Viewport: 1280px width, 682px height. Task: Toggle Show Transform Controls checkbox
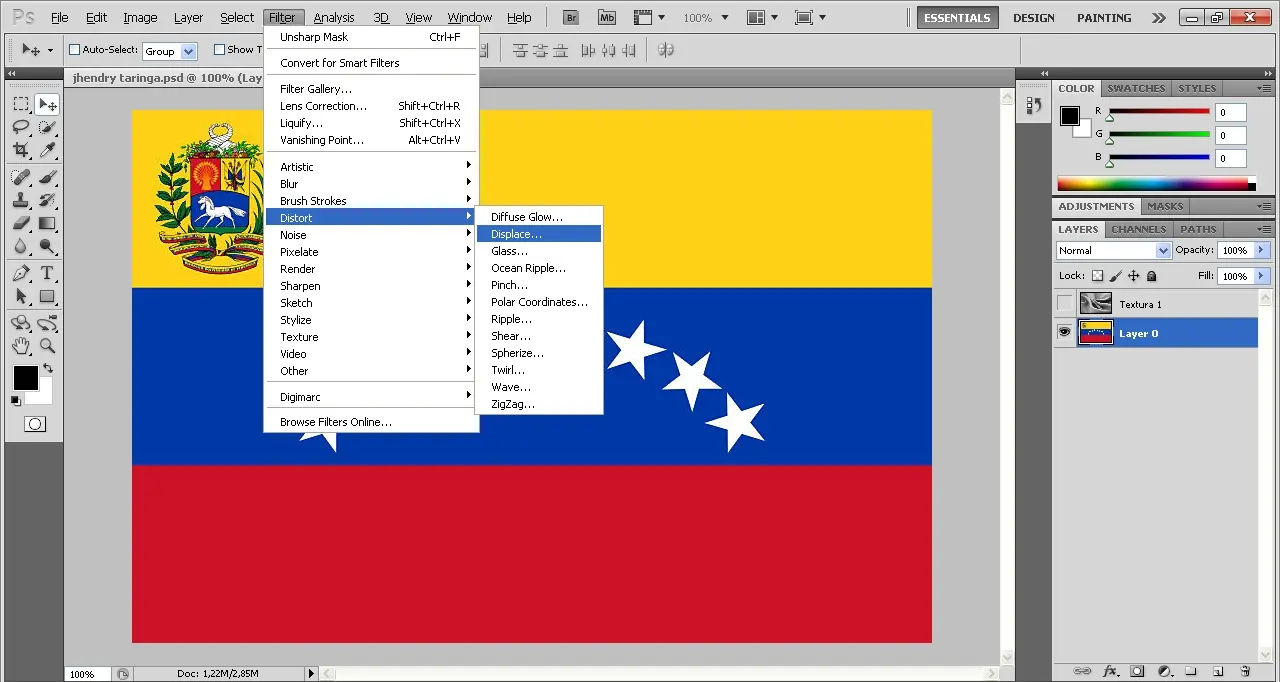(219, 49)
